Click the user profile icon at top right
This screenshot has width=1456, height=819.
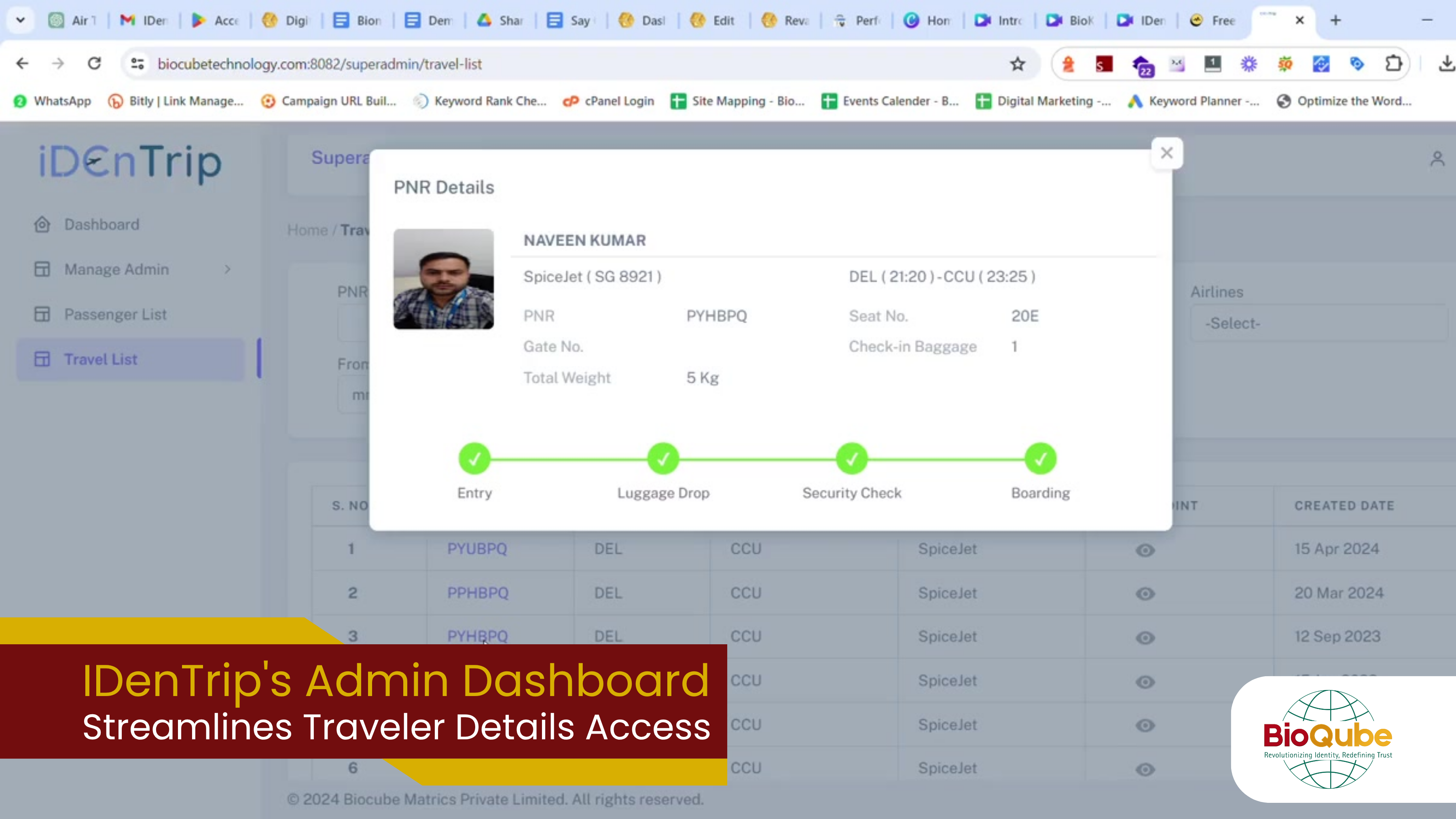1437,159
